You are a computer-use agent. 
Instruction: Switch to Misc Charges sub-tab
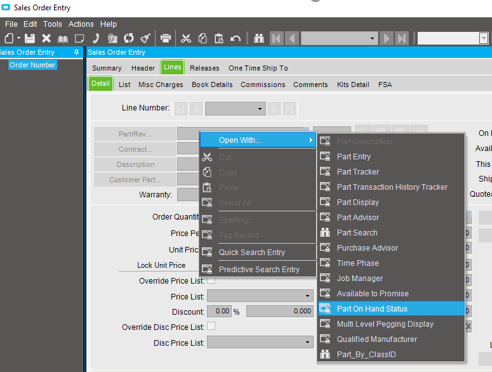point(161,85)
